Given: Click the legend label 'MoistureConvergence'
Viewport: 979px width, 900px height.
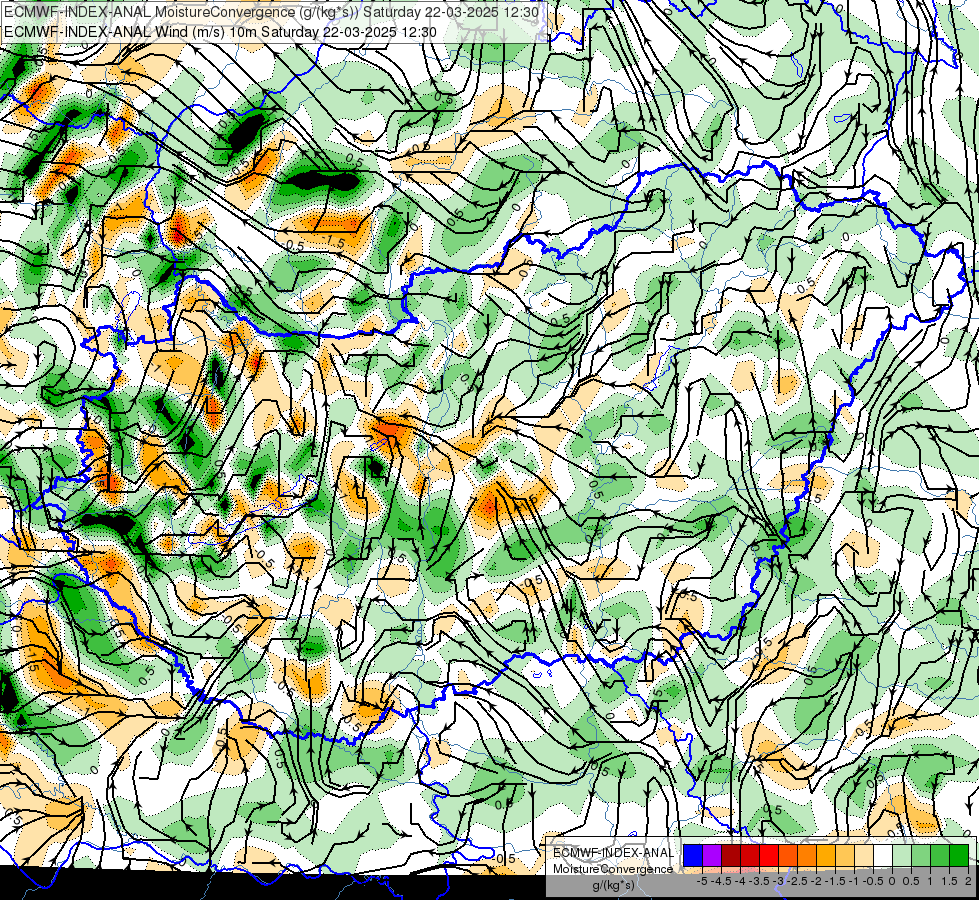Looking at the screenshot, I should (613, 869).
